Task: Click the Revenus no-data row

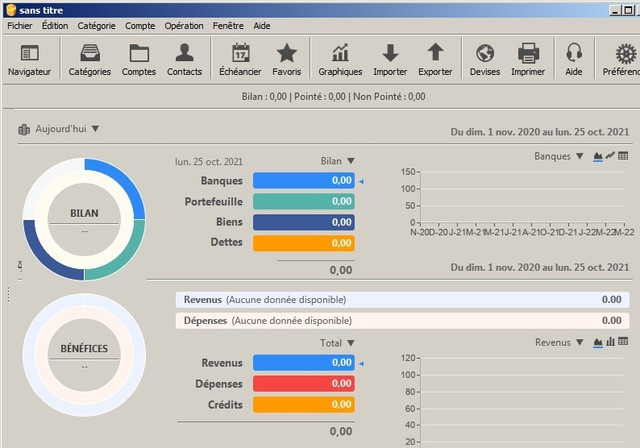Action: pyautogui.click(x=402, y=299)
